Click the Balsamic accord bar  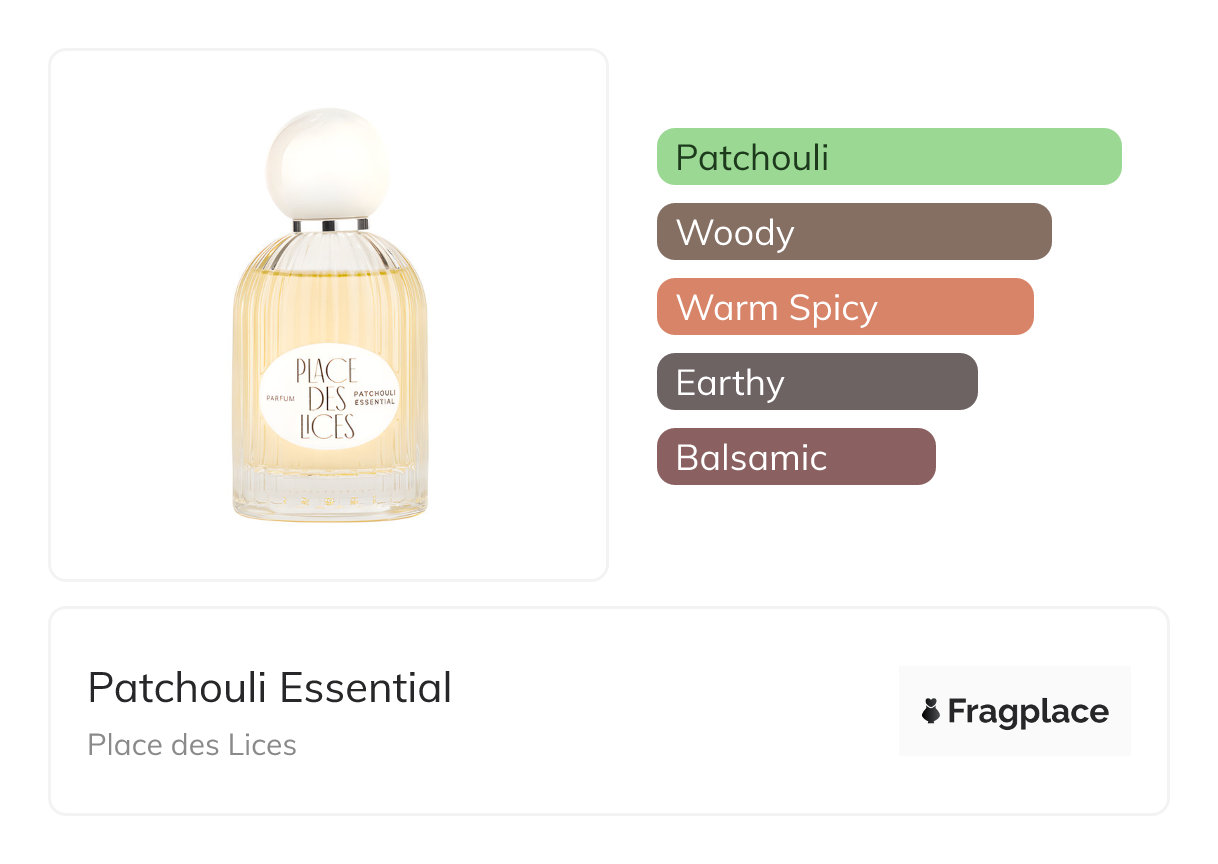[x=795, y=457]
